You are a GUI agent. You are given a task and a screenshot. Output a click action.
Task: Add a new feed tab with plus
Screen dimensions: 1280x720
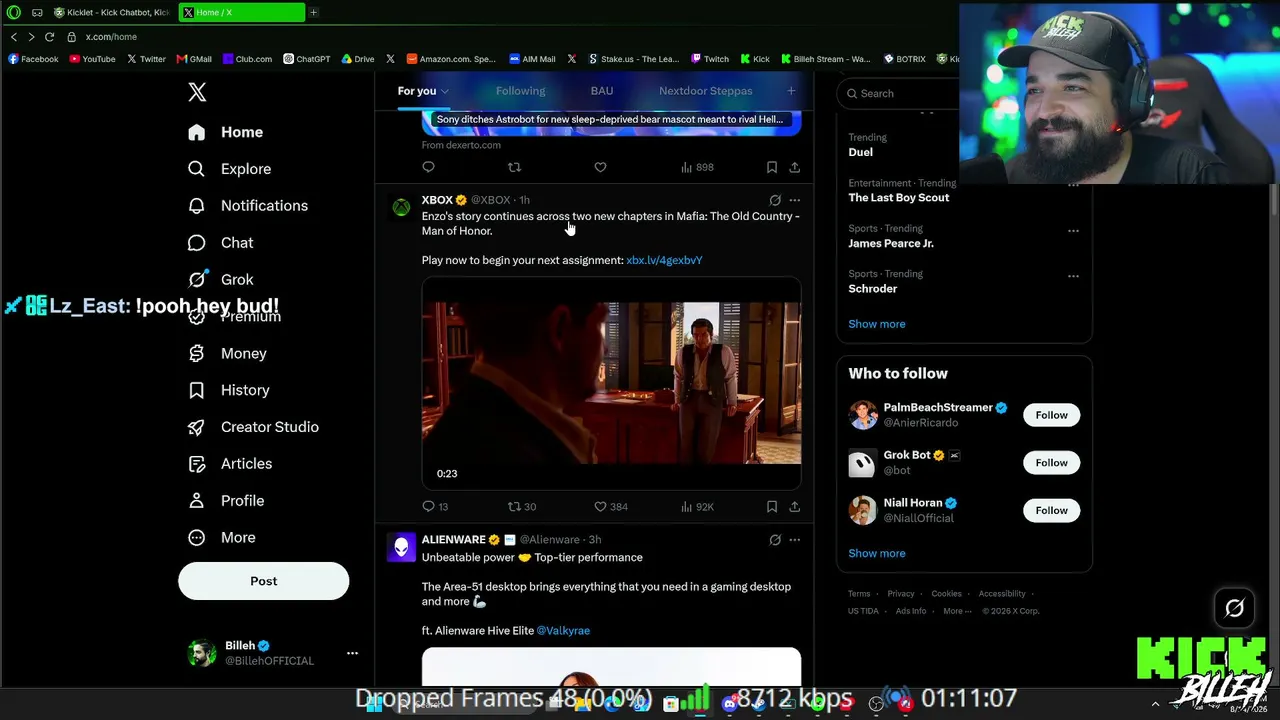791,91
